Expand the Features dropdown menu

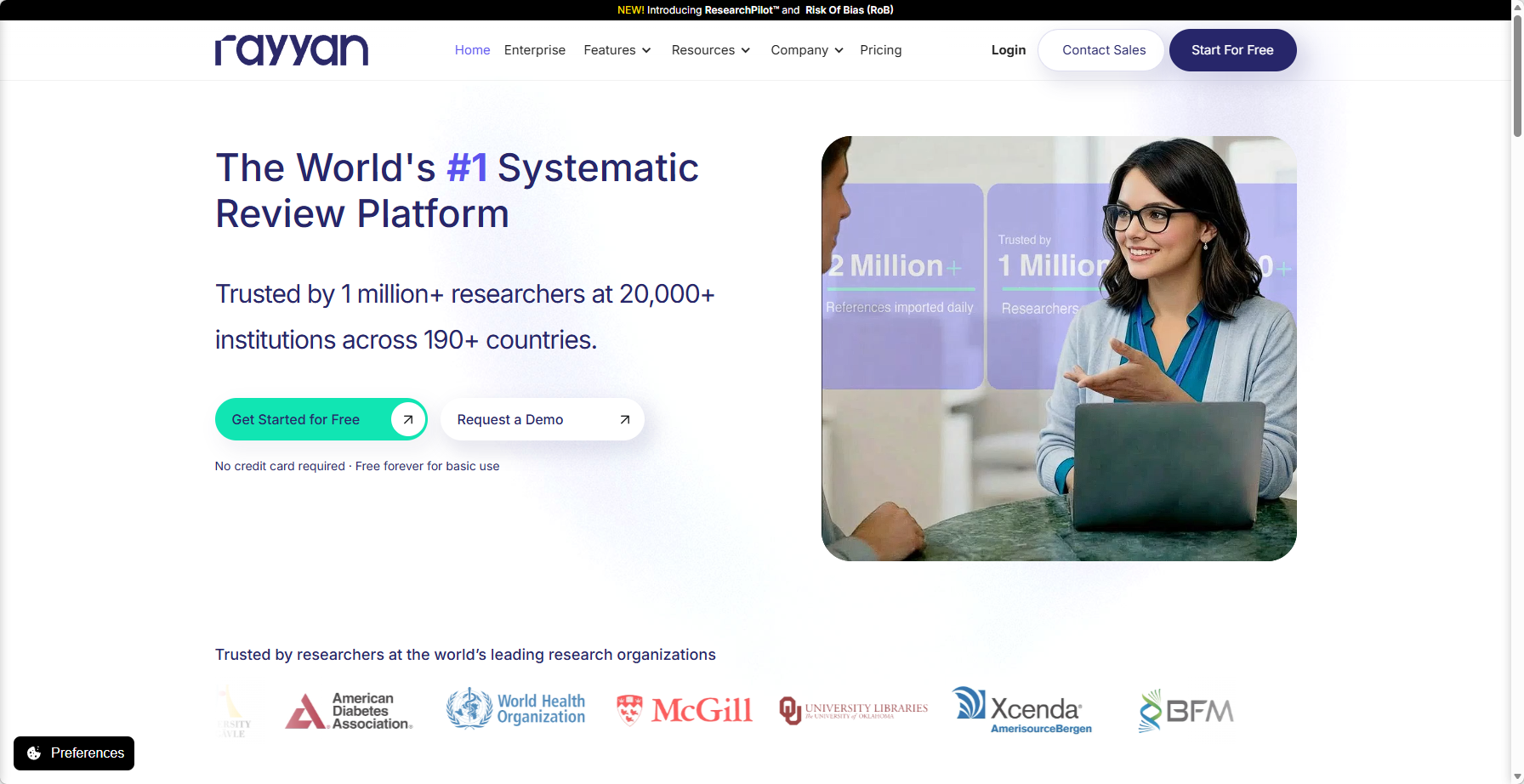point(617,50)
